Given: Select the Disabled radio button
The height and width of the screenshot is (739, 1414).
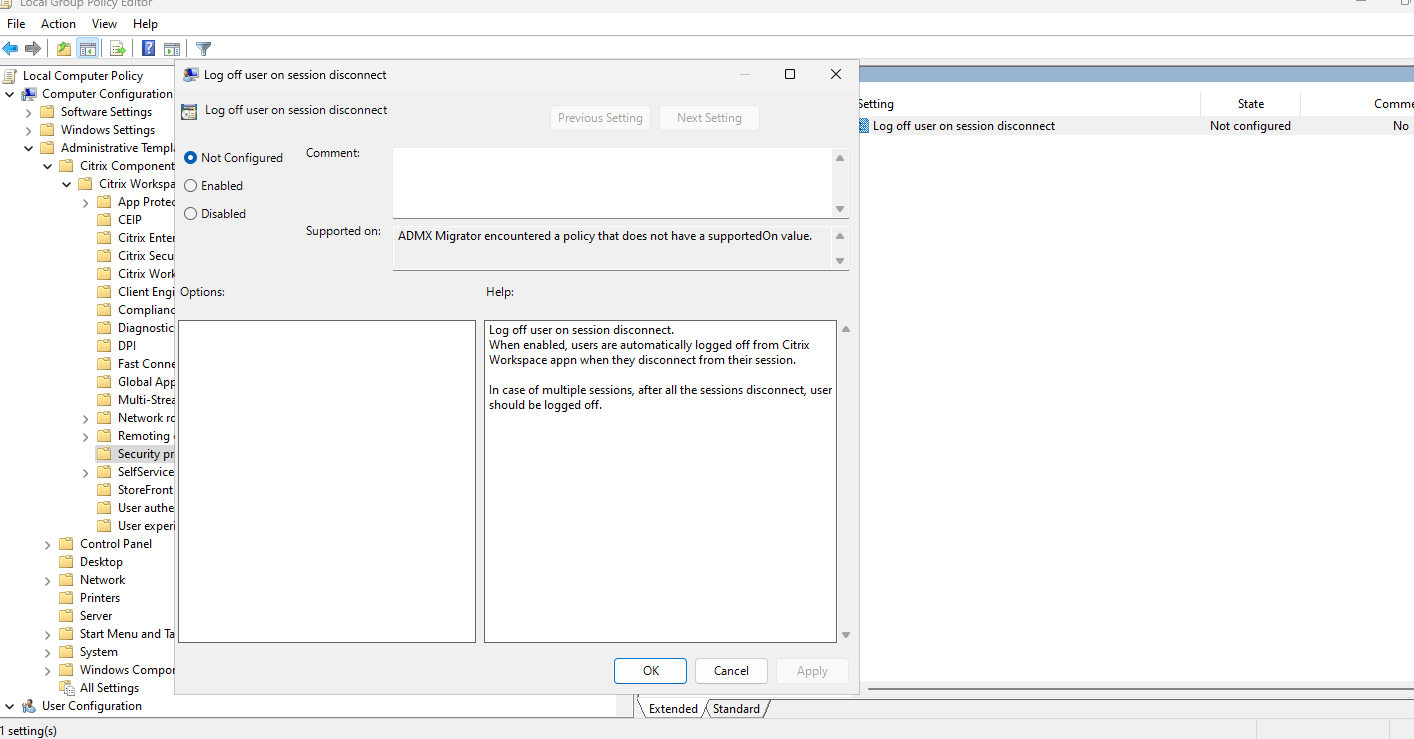Looking at the screenshot, I should (x=191, y=214).
